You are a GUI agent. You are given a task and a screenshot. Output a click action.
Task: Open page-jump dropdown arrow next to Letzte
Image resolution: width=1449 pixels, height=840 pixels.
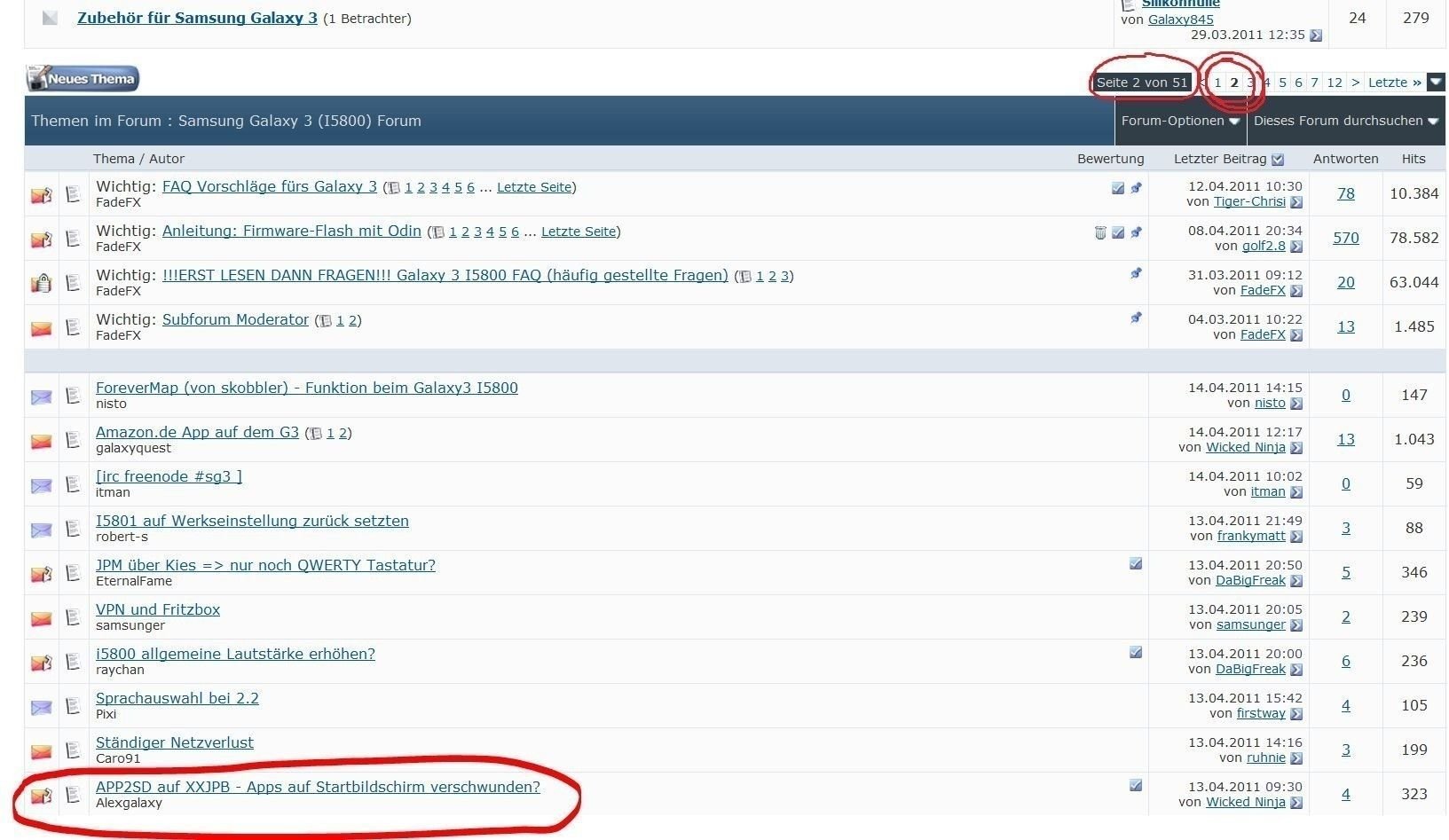1436,82
